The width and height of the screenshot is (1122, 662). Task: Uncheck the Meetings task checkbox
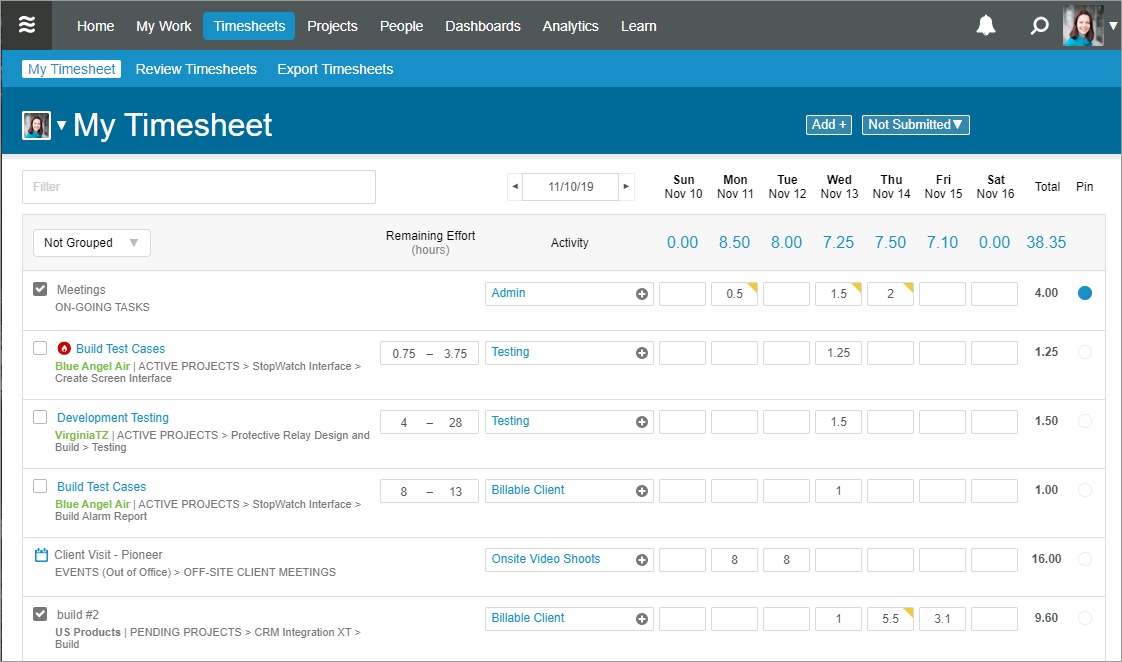pos(40,289)
